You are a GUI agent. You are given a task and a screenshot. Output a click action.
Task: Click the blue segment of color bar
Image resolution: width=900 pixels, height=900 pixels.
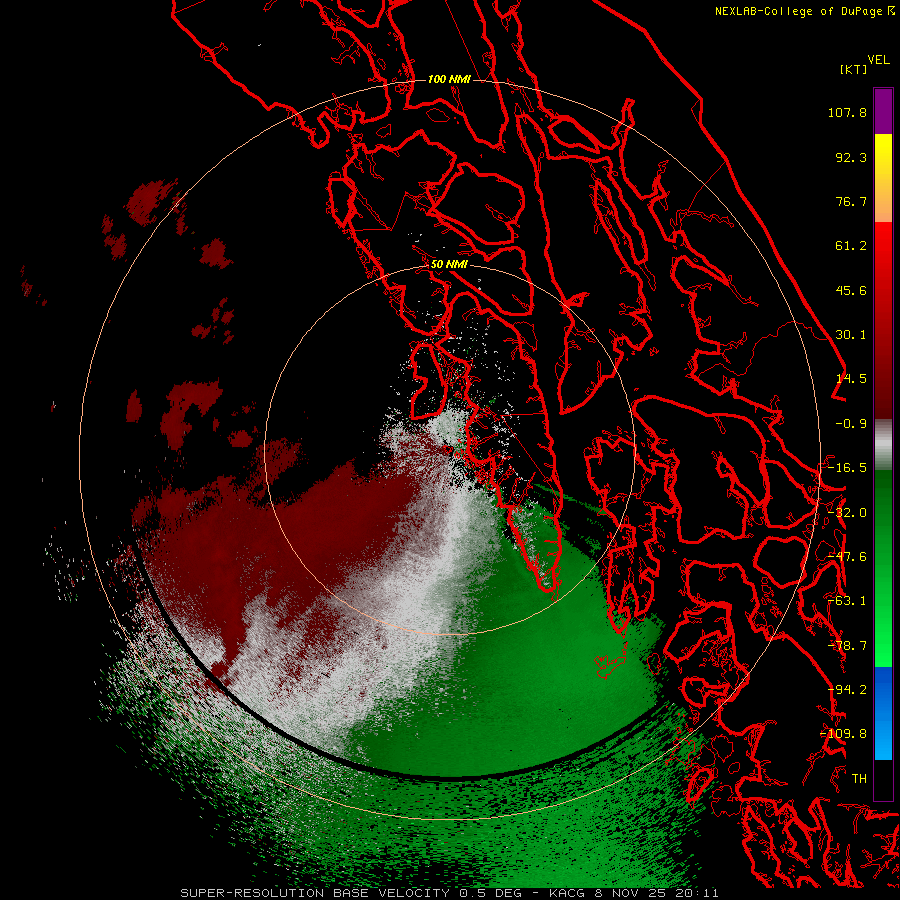(x=883, y=713)
